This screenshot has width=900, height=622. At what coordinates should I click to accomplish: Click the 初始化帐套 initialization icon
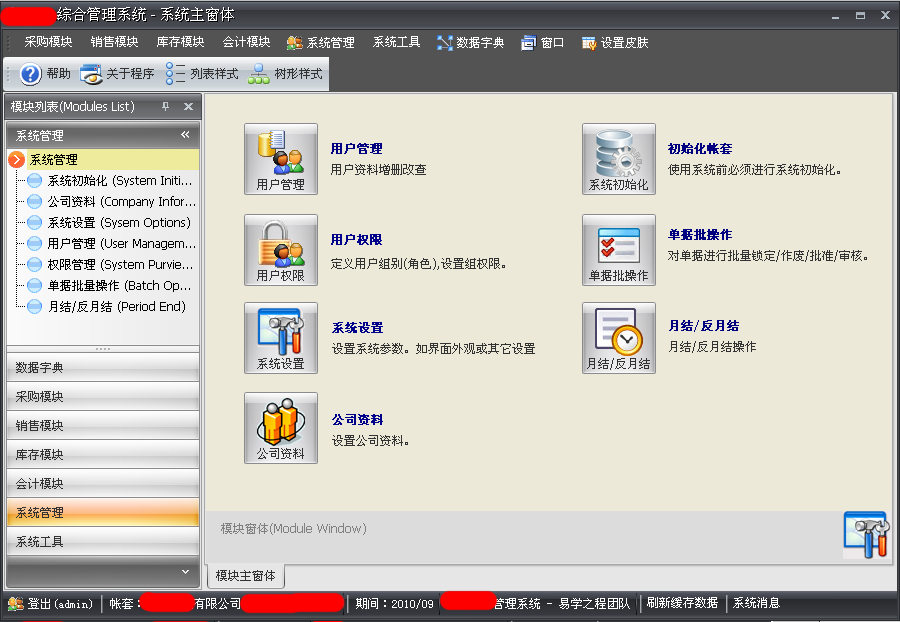click(x=619, y=158)
